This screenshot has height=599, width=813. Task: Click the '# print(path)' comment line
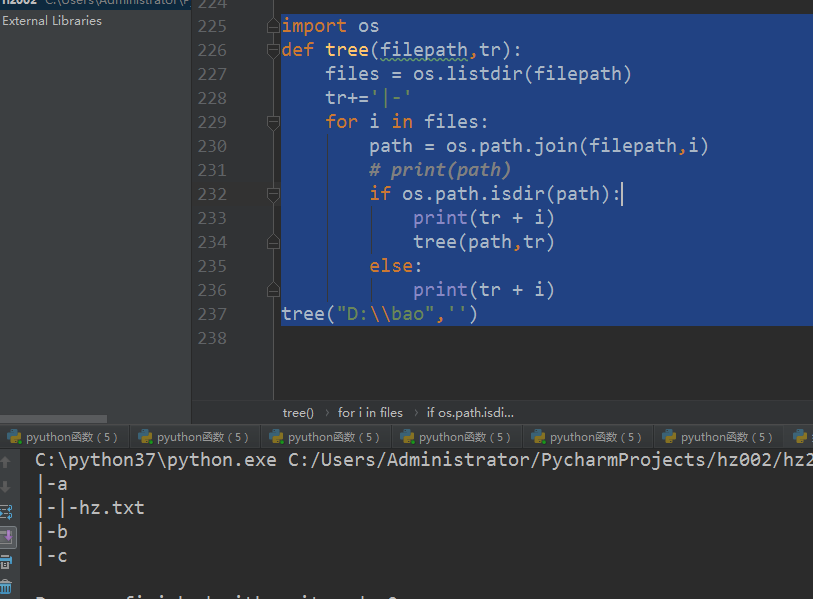coord(440,170)
